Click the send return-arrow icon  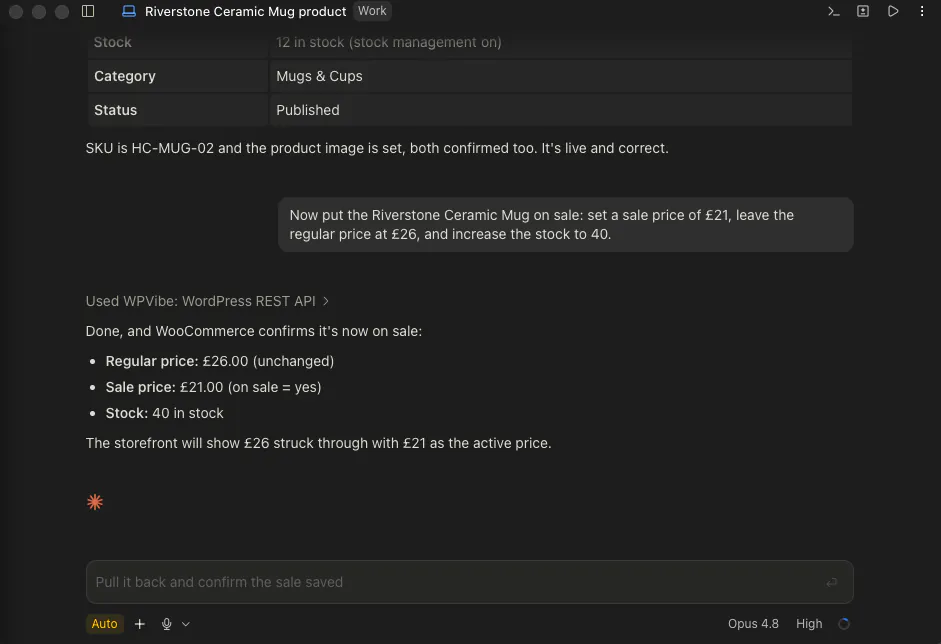[x=831, y=582]
